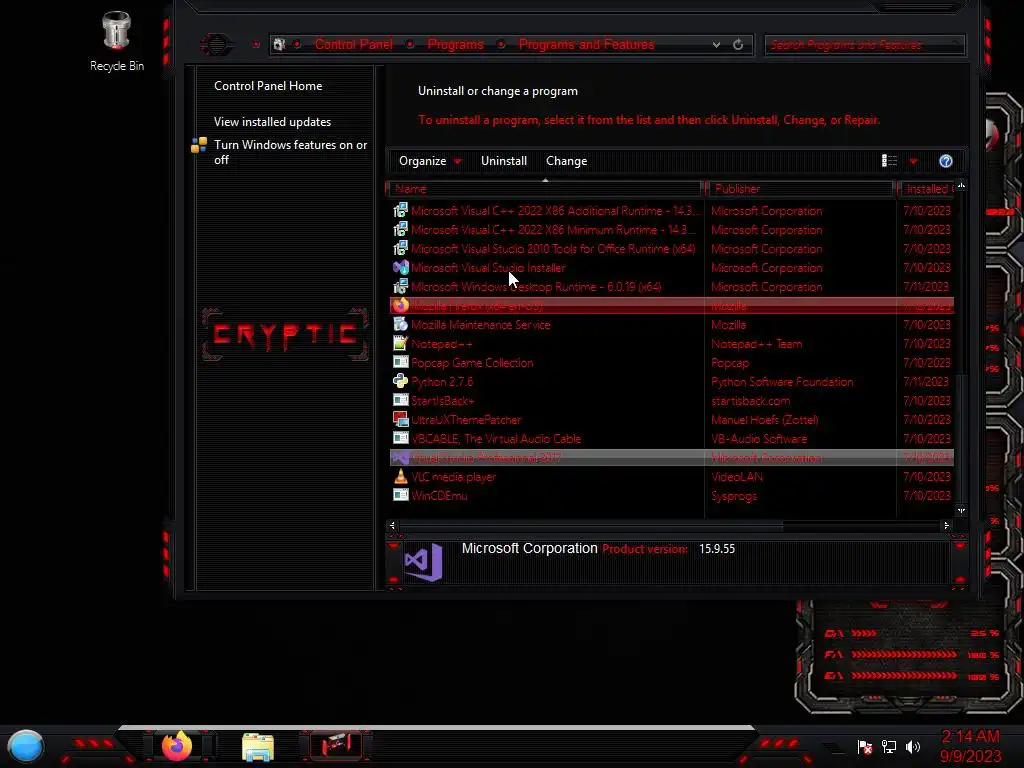The height and width of the screenshot is (768, 1024).
Task: Expand the address bar history dropdown
Action: 716,44
